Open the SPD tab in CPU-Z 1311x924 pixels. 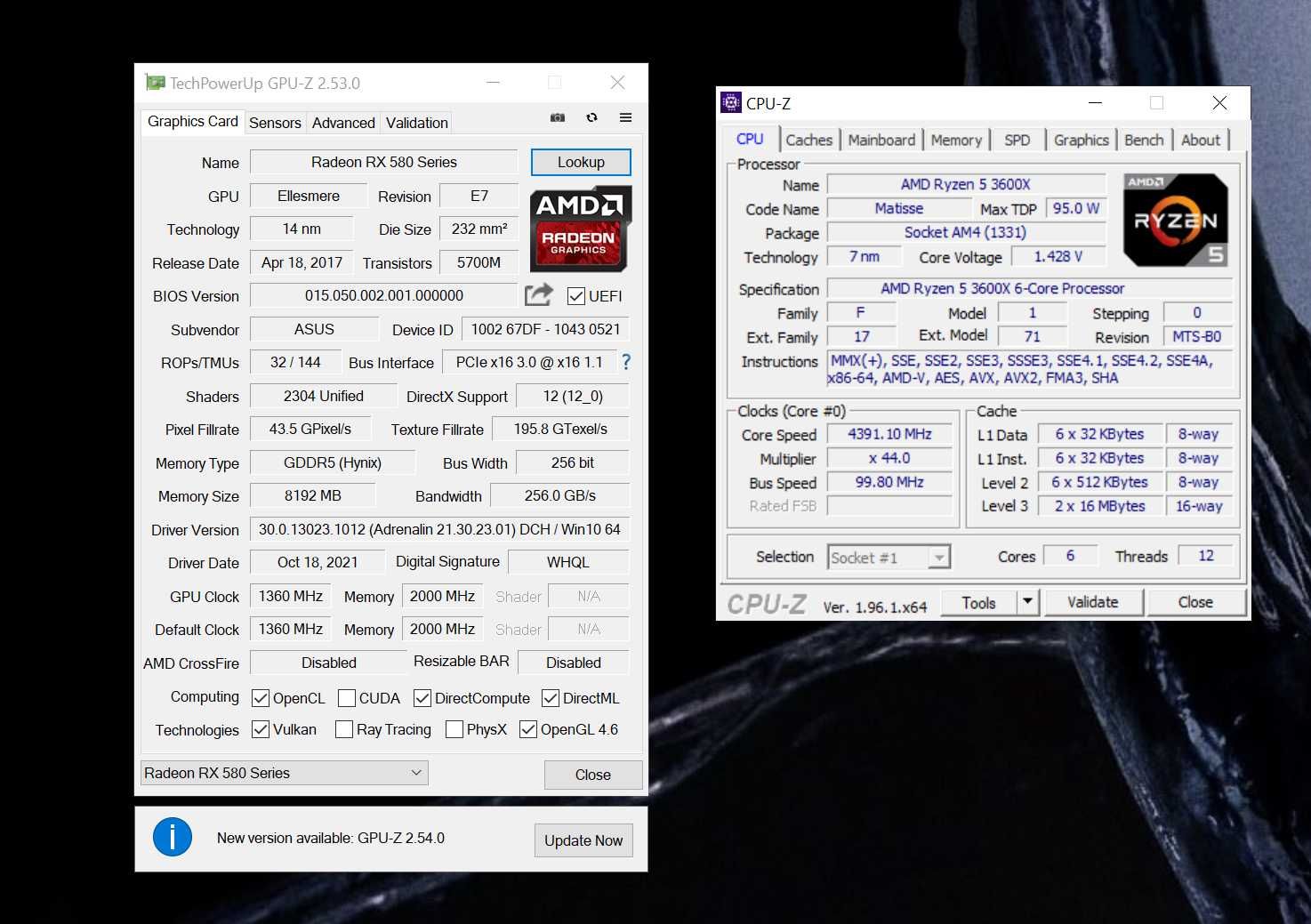coord(1017,140)
